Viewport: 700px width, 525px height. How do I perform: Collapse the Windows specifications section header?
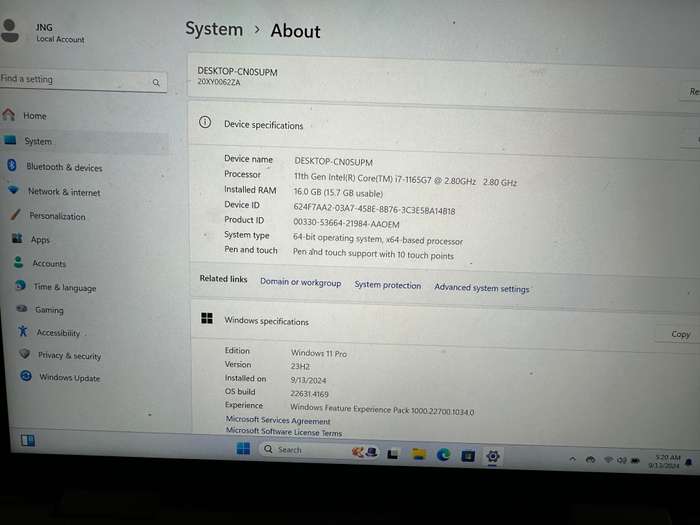point(444,325)
